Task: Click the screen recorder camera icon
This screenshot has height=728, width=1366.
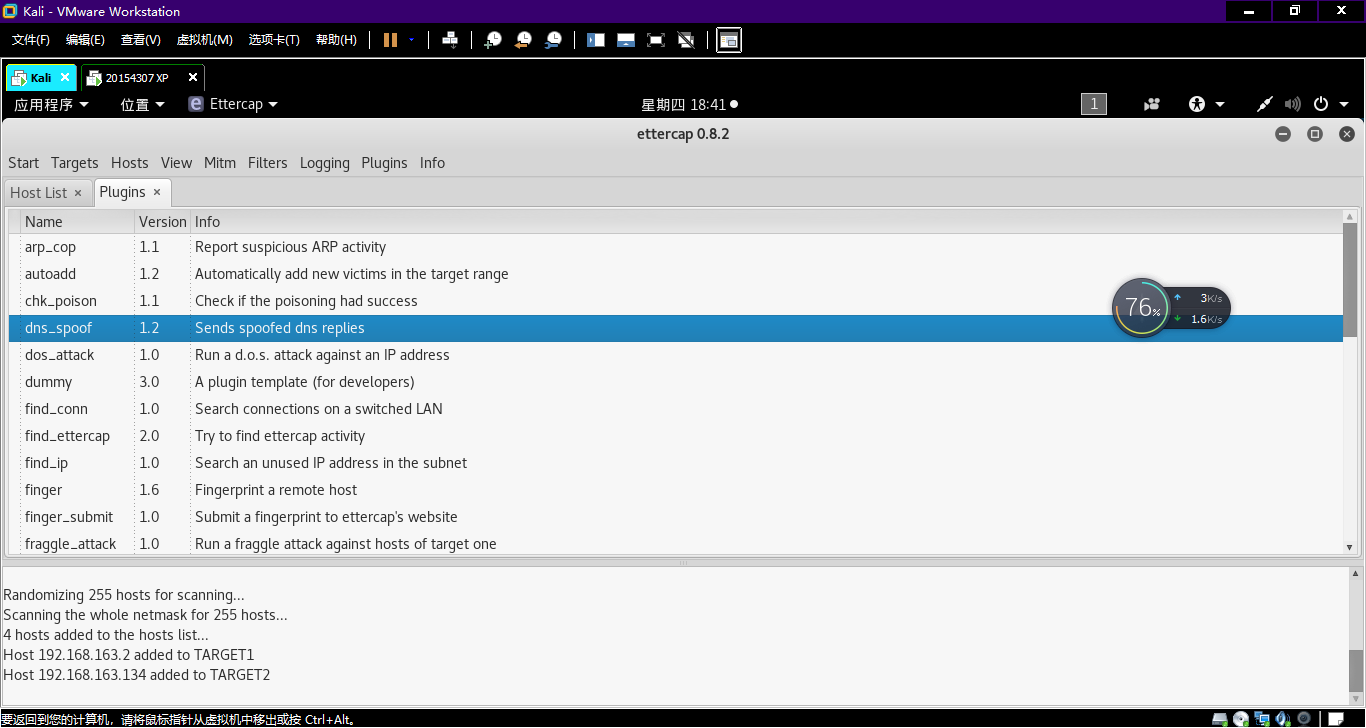Action: [1153, 104]
